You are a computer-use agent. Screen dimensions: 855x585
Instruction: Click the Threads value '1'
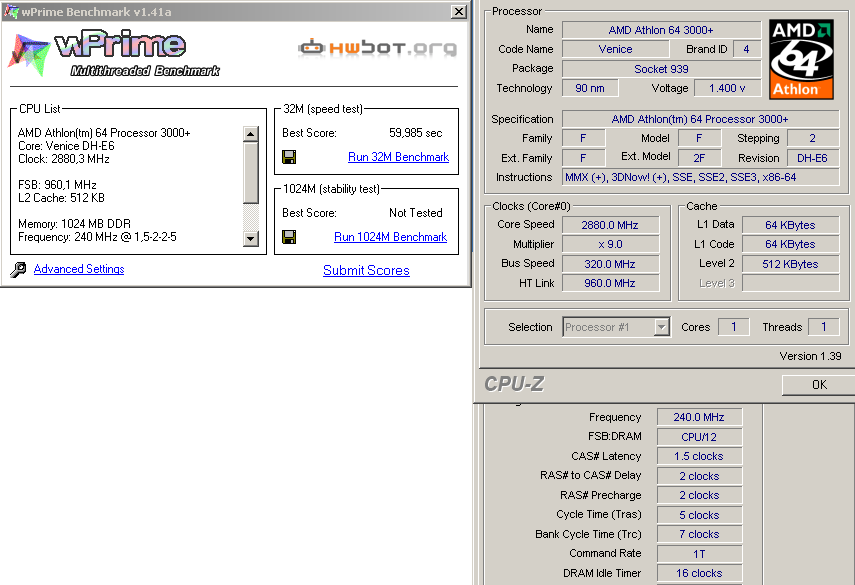pyautogui.click(x=824, y=327)
